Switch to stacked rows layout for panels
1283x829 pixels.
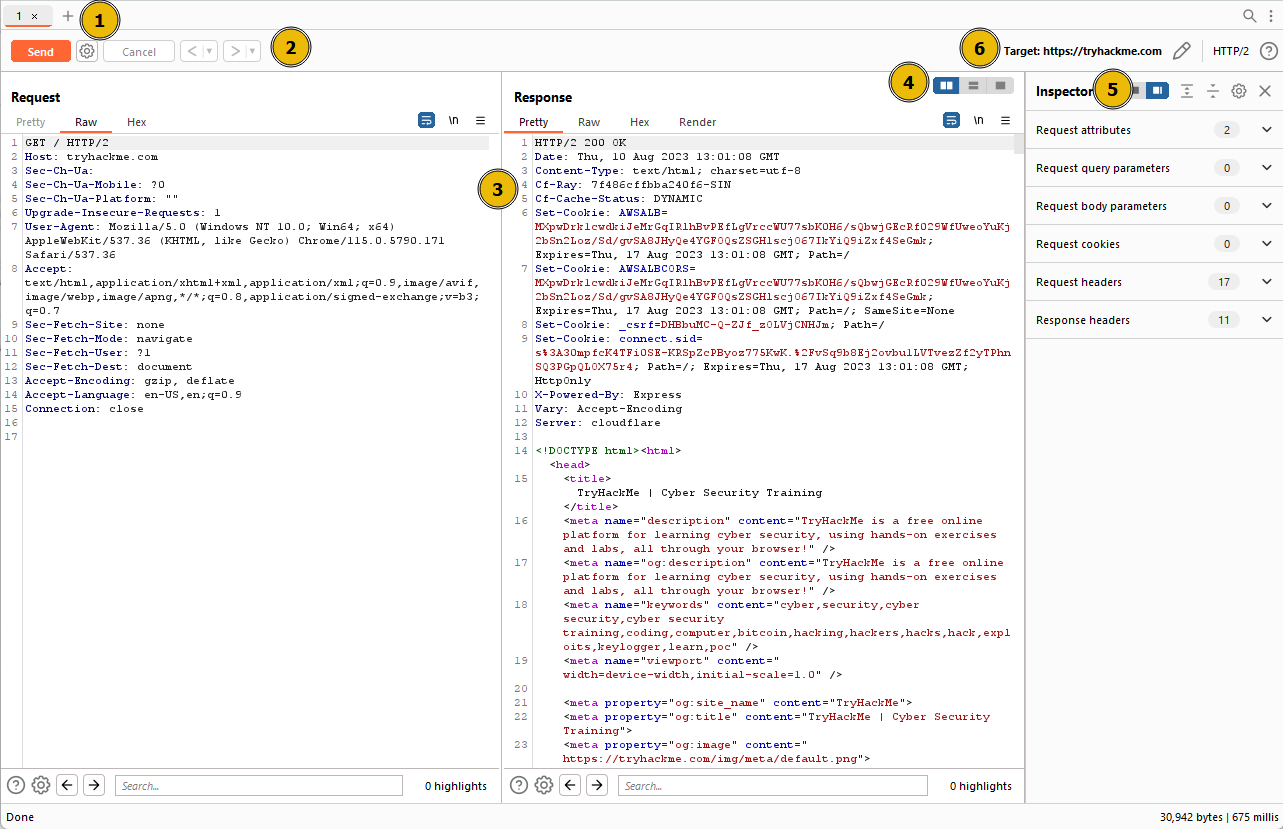point(972,86)
